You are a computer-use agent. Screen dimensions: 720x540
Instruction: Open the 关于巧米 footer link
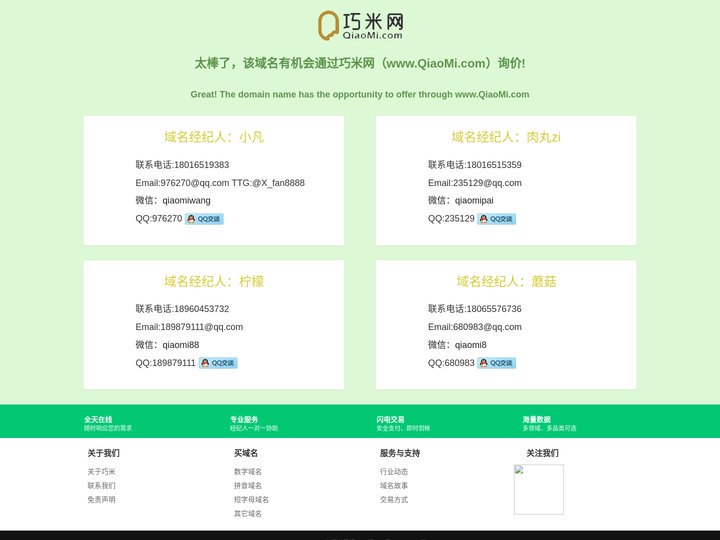point(101,472)
